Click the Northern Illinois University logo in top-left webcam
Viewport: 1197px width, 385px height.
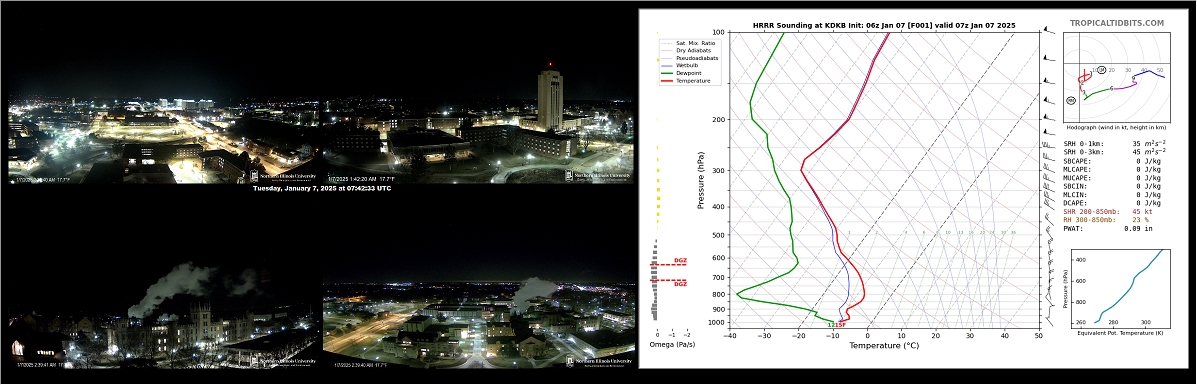click(x=282, y=176)
